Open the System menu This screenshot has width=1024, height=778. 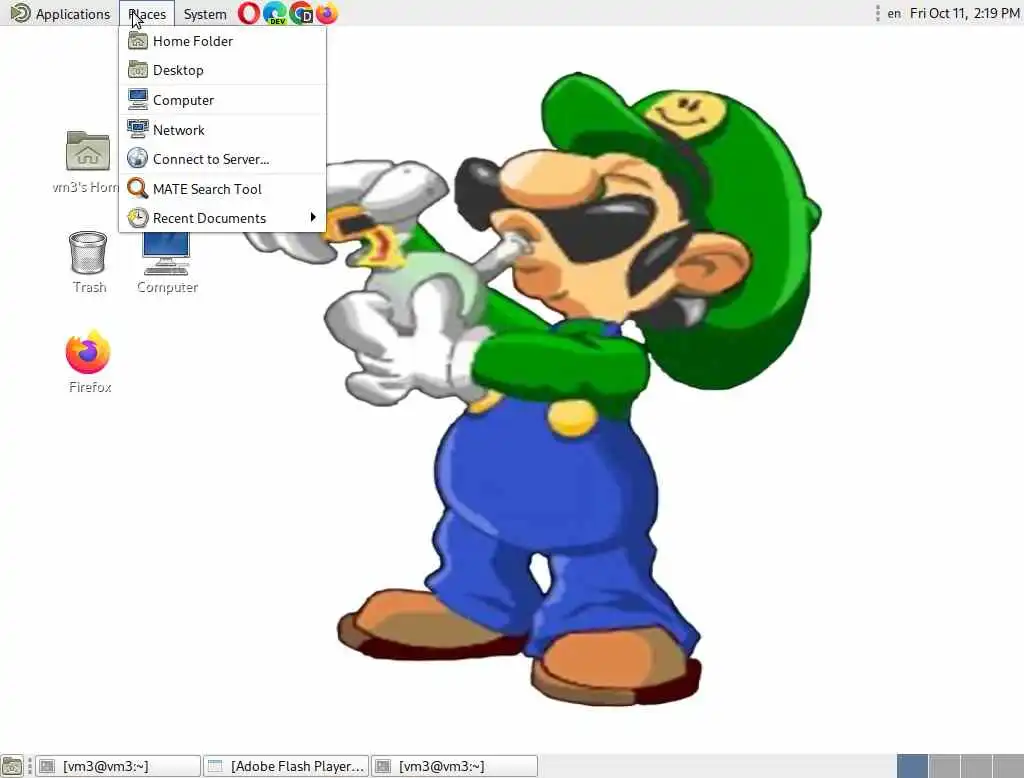pyautogui.click(x=204, y=14)
